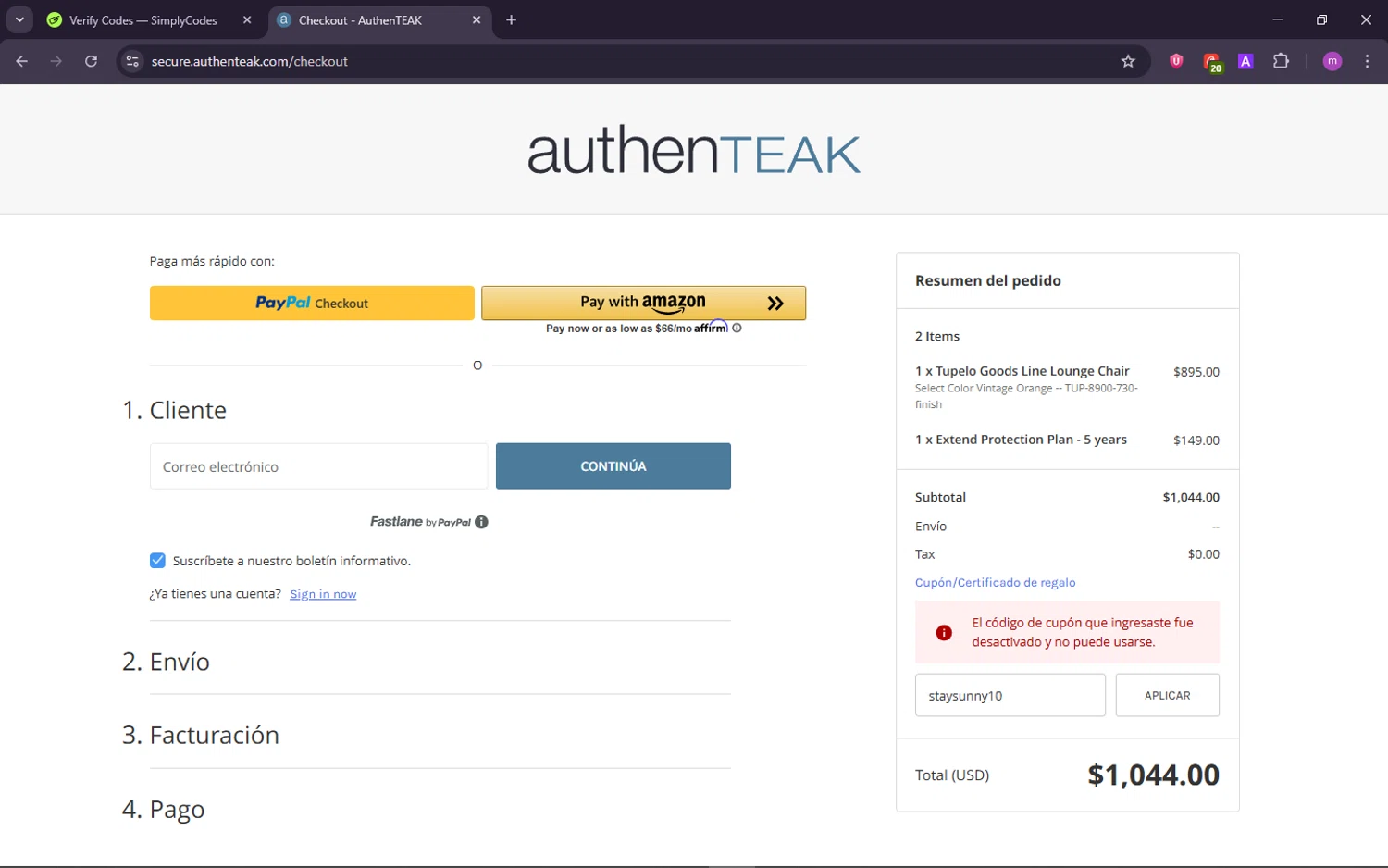Switch to the Verify Codes SimplyCodes tab
1388x868 pixels.
(143, 19)
